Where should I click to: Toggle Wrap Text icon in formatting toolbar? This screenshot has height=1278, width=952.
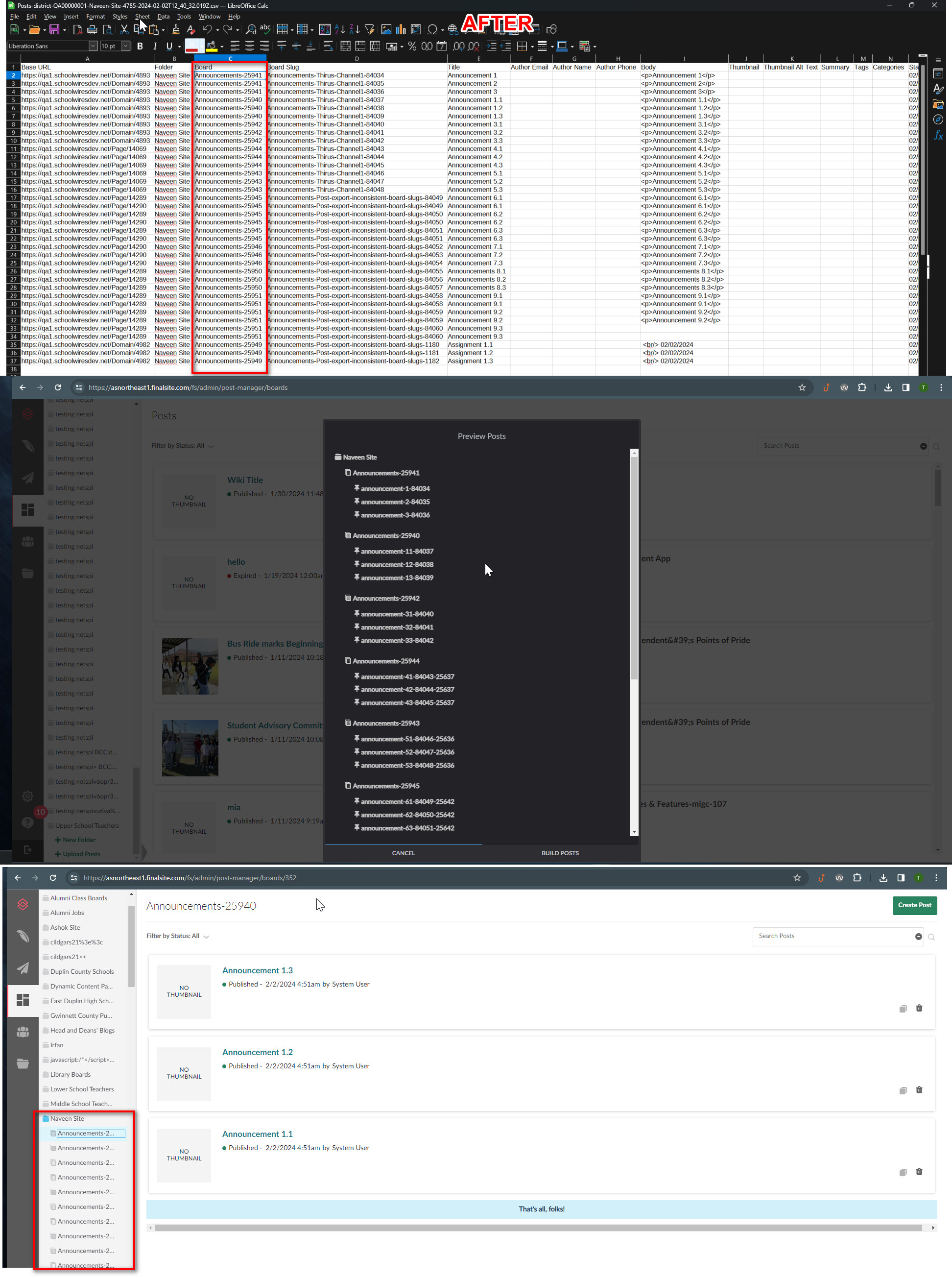click(x=328, y=46)
